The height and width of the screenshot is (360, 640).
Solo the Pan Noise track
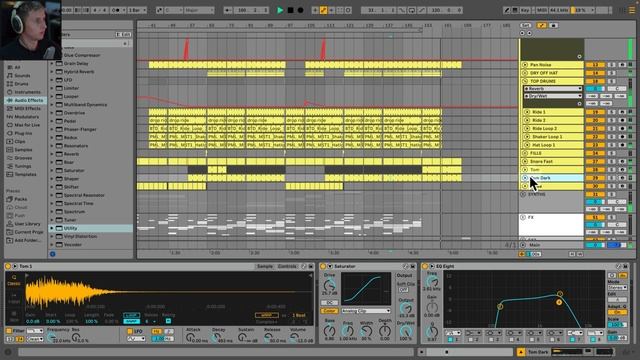tap(611, 64)
